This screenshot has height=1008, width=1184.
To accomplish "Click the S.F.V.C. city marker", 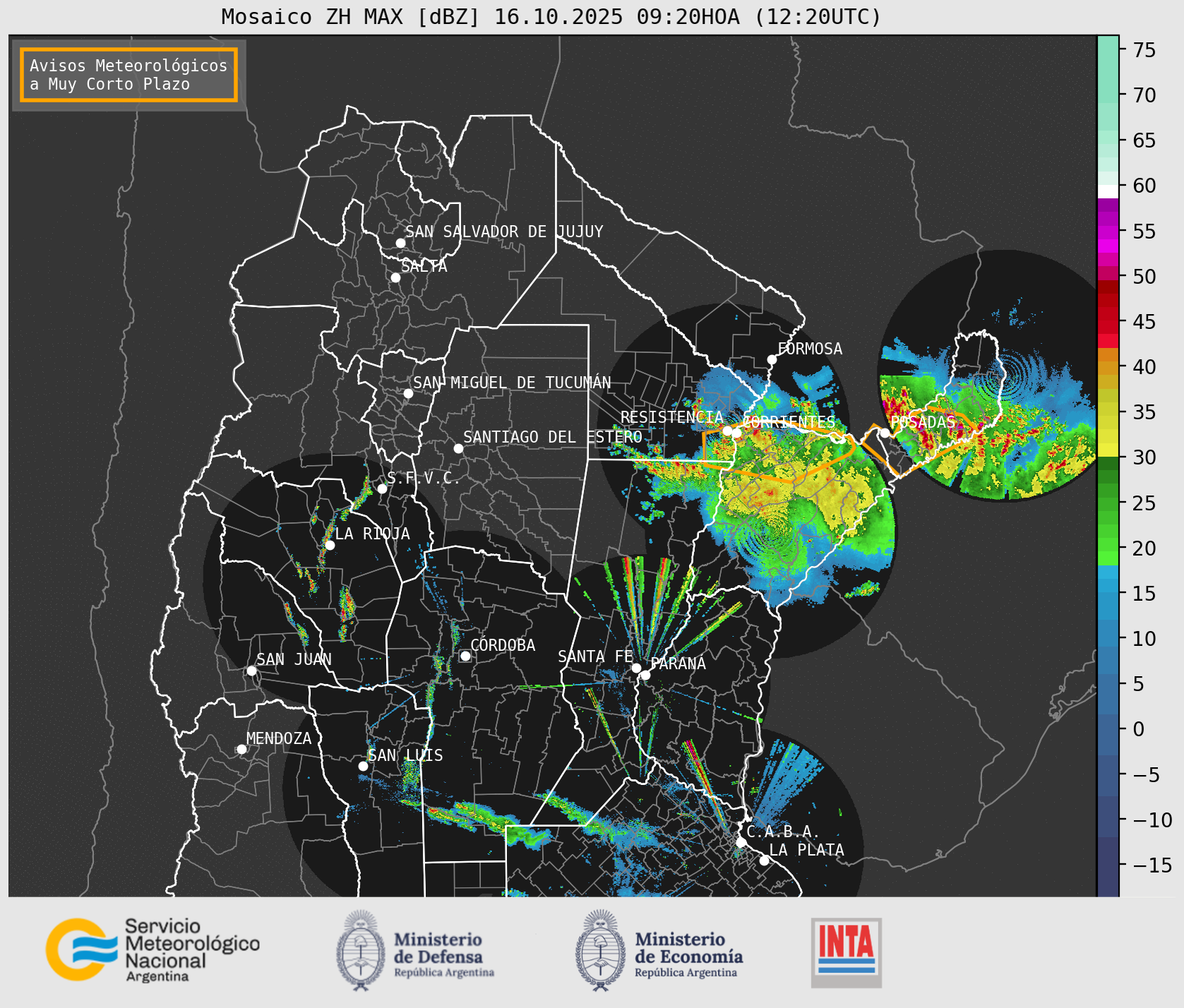I will [x=382, y=488].
